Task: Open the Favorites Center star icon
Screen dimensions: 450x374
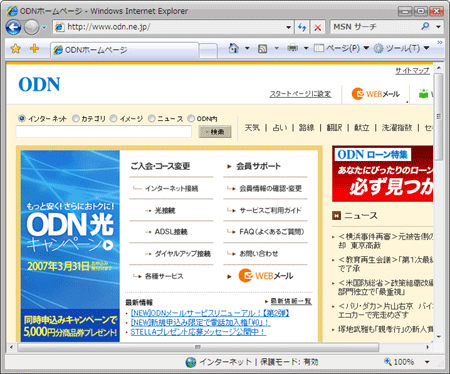Action: tap(15, 49)
